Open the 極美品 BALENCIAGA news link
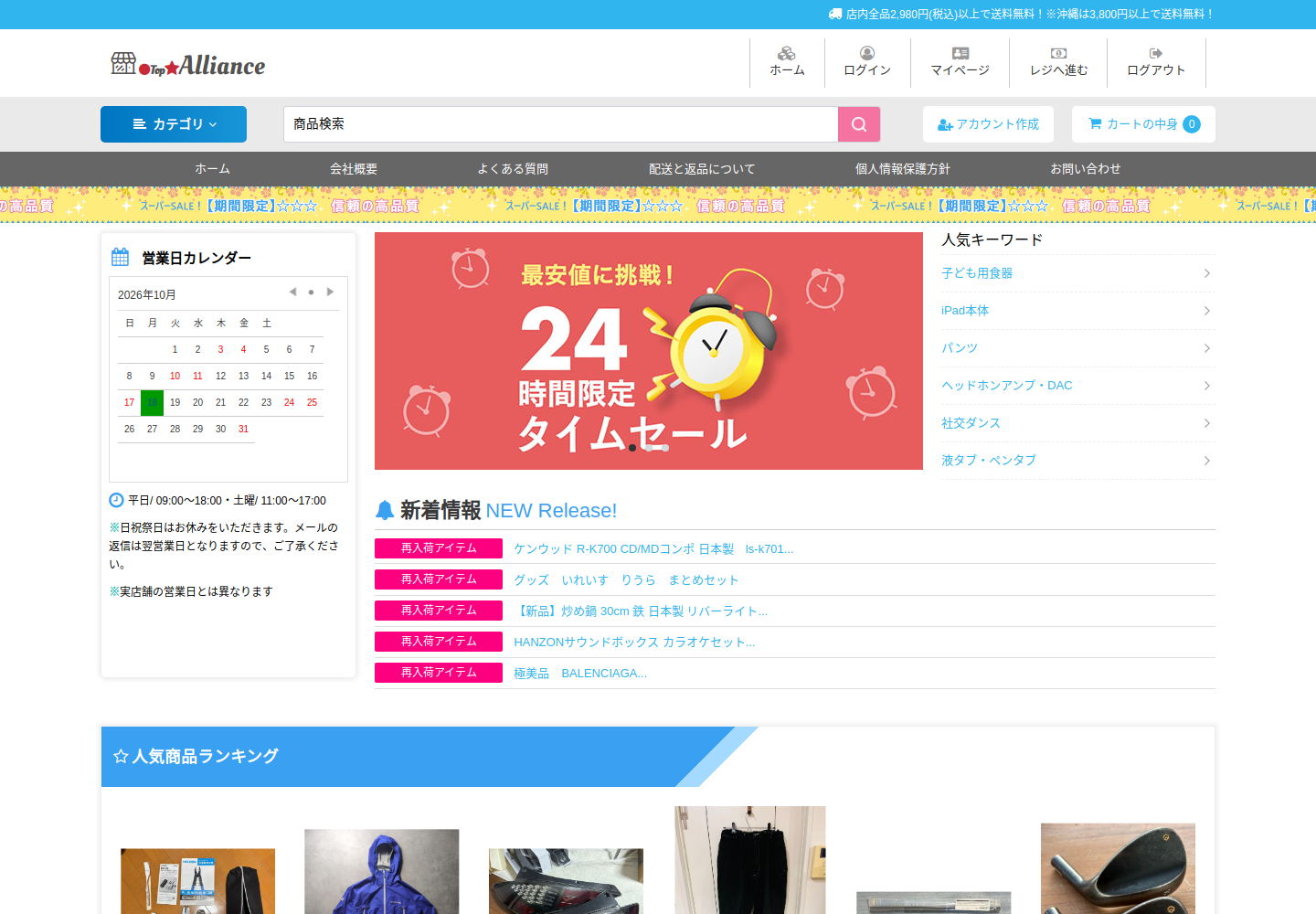Viewport: 1316px width, 914px height. [580, 674]
